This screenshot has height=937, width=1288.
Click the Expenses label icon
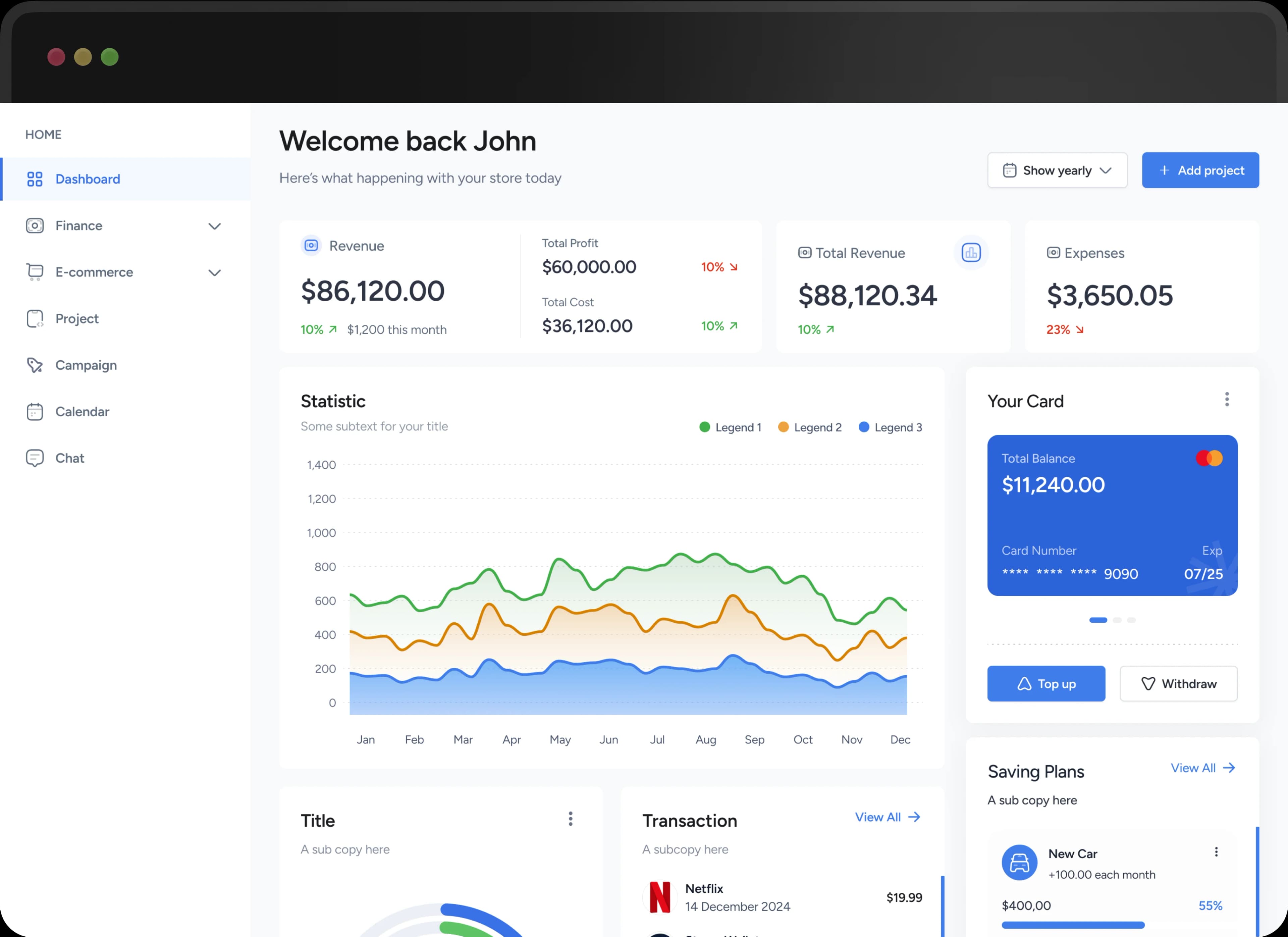pos(1054,253)
